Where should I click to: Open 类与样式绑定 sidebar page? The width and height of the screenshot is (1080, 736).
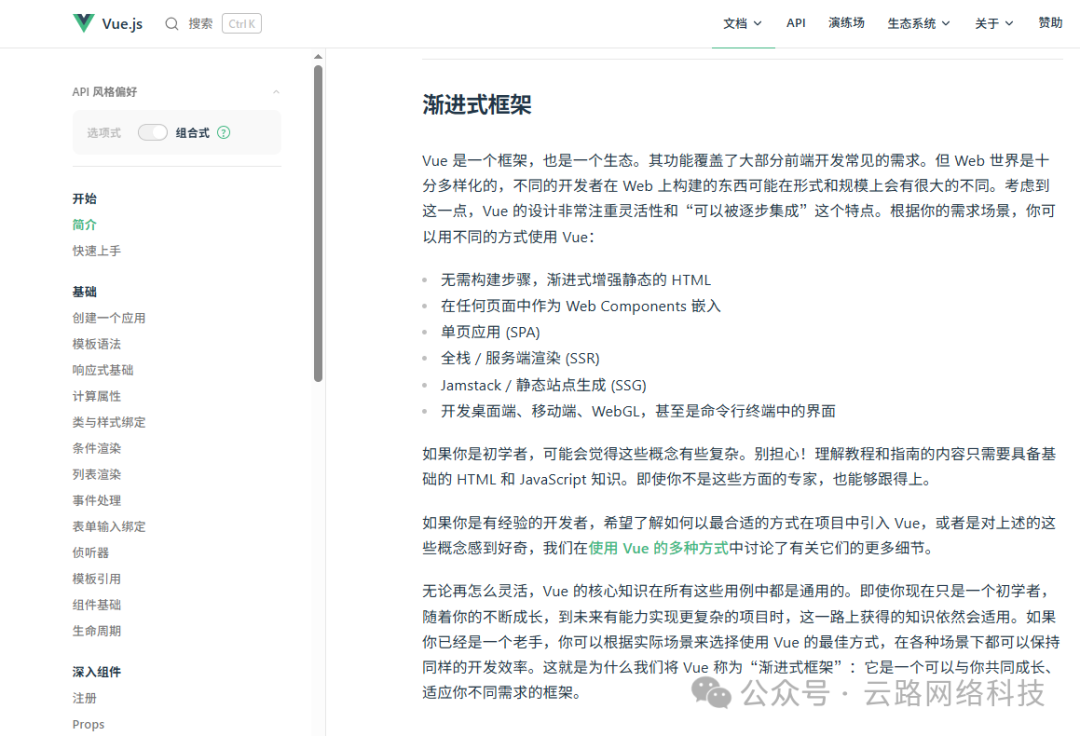[109, 422]
